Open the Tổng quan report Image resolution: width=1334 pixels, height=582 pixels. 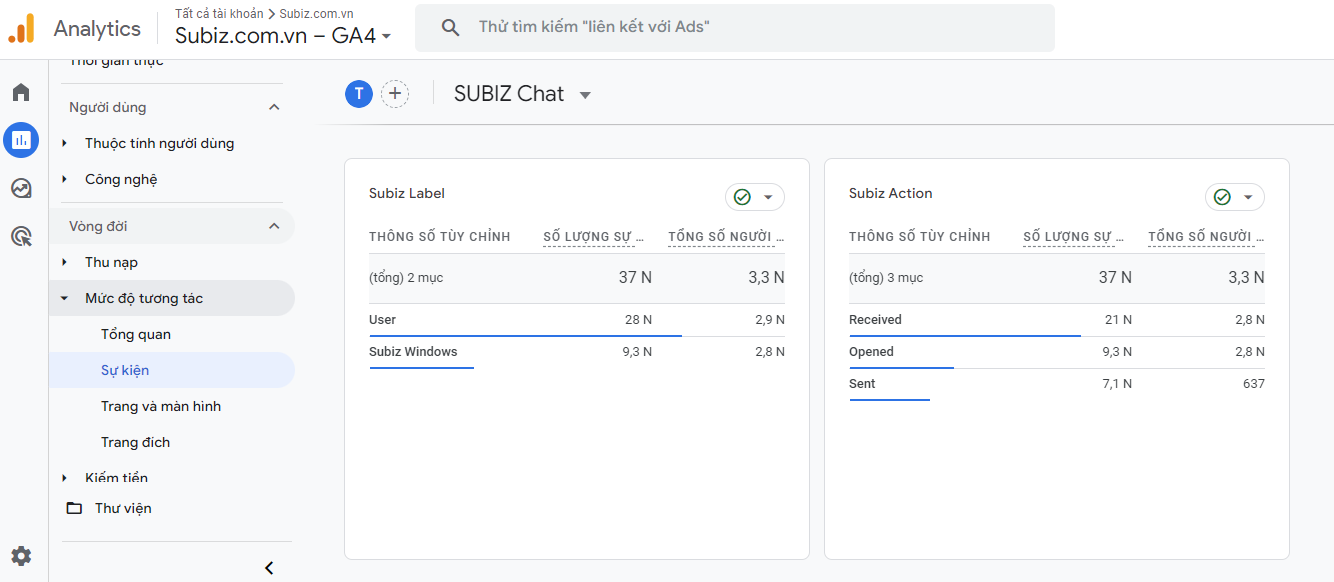pyautogui.click(x=136, y=334)
